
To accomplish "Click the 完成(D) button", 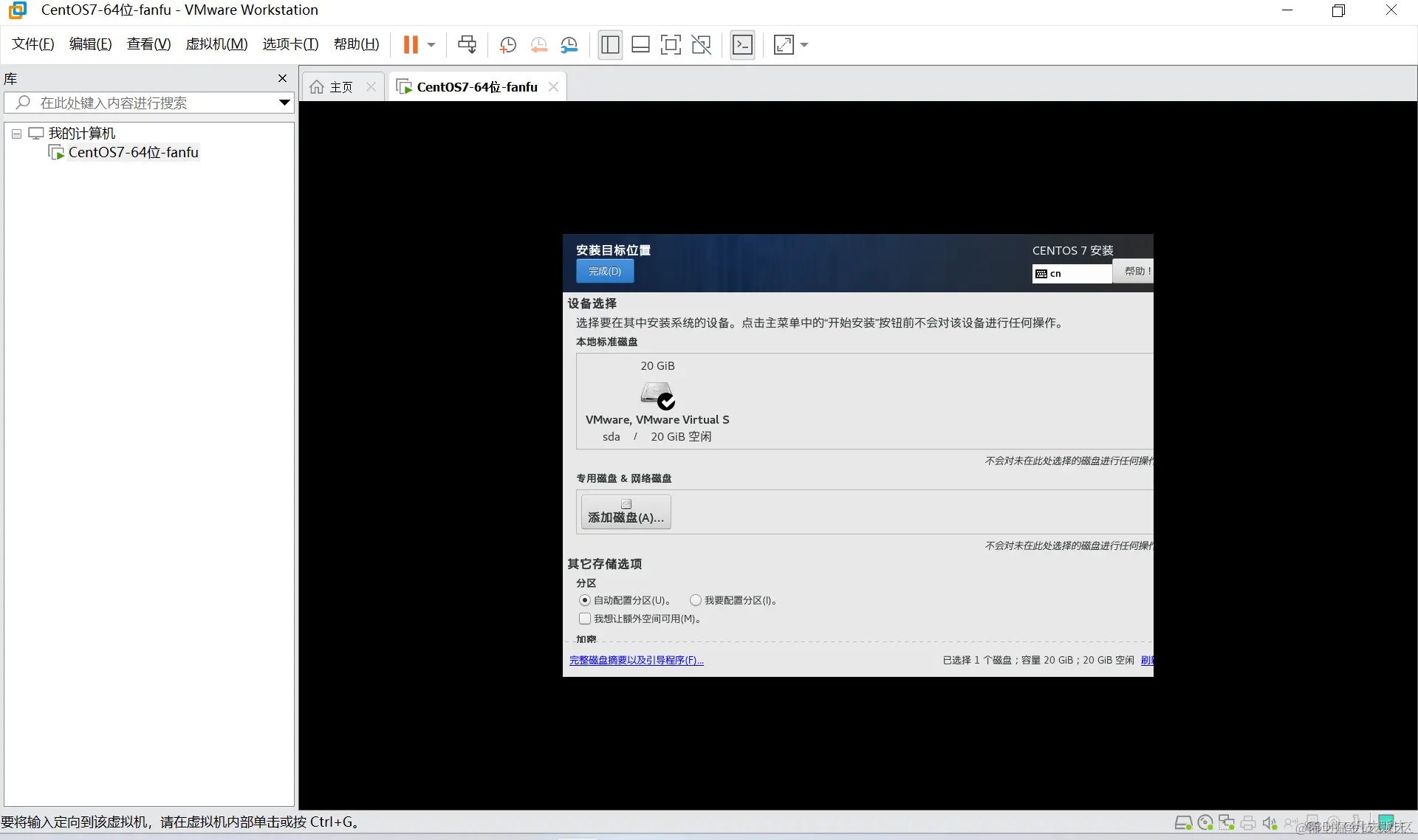I will point(605,271).
